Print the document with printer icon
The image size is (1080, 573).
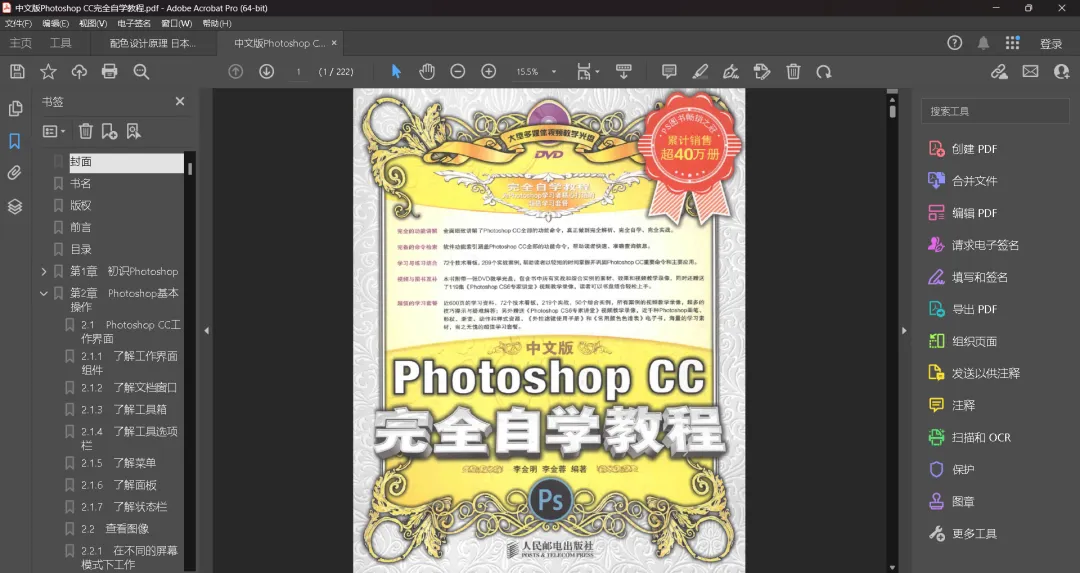pos(110,72)
